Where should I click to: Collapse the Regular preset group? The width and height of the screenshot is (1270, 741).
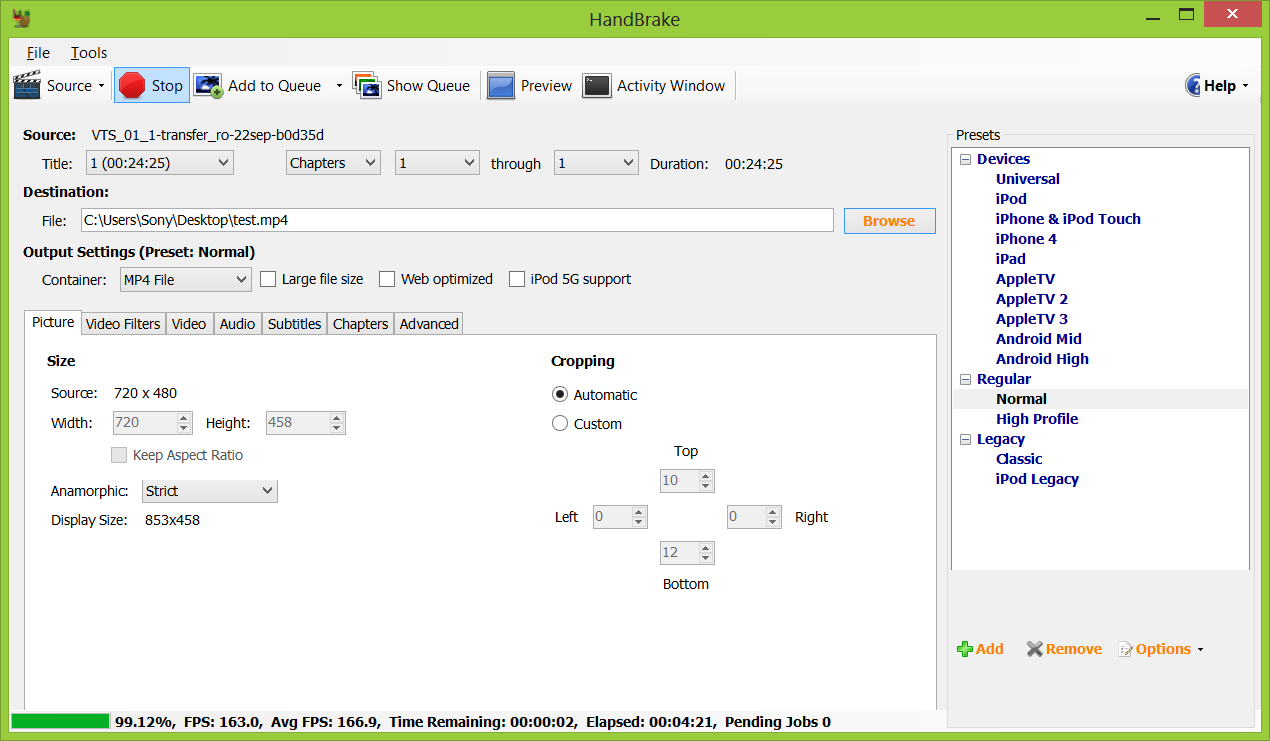click(x=966, y=379)
